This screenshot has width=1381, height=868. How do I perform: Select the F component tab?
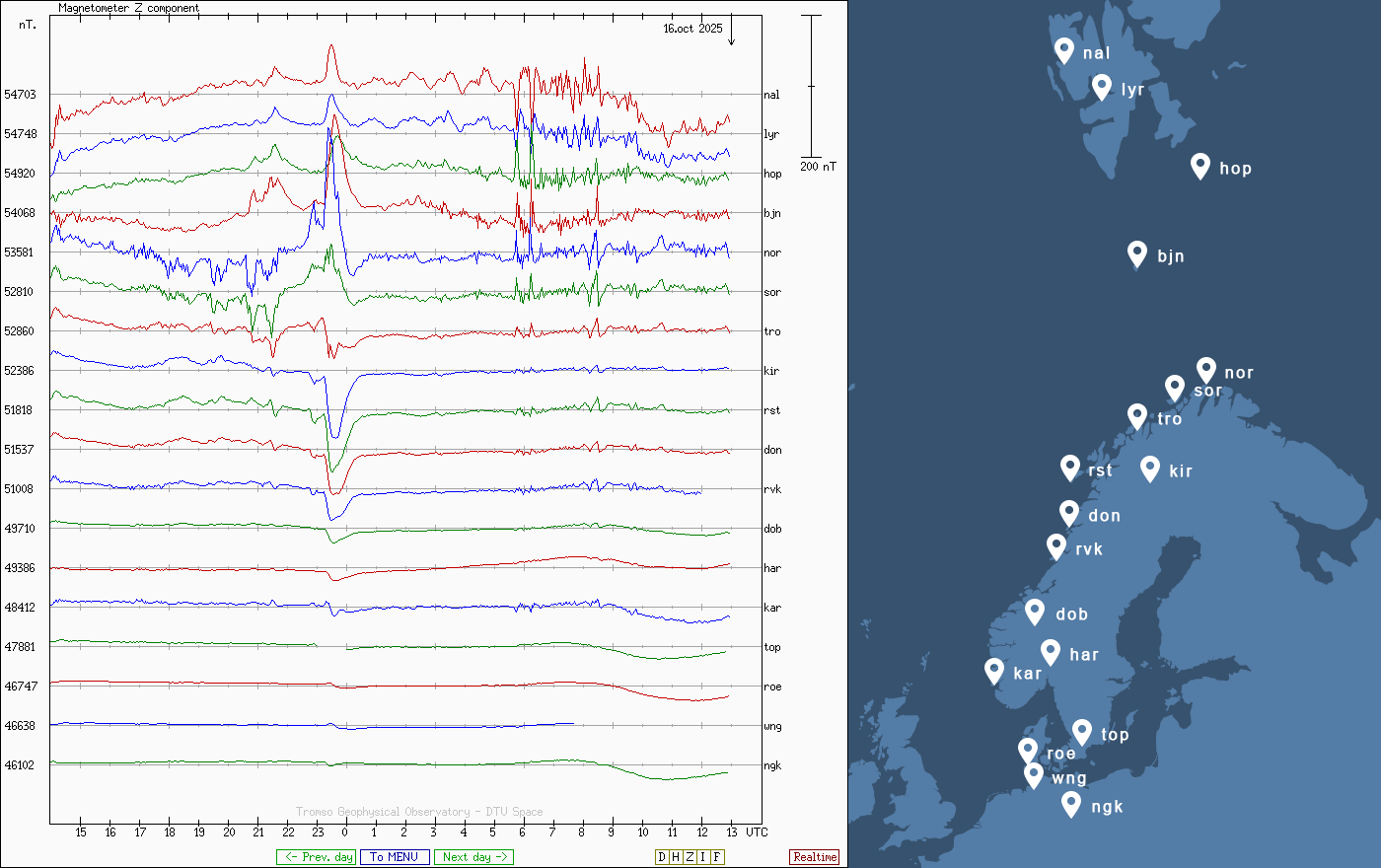point(717,857)
